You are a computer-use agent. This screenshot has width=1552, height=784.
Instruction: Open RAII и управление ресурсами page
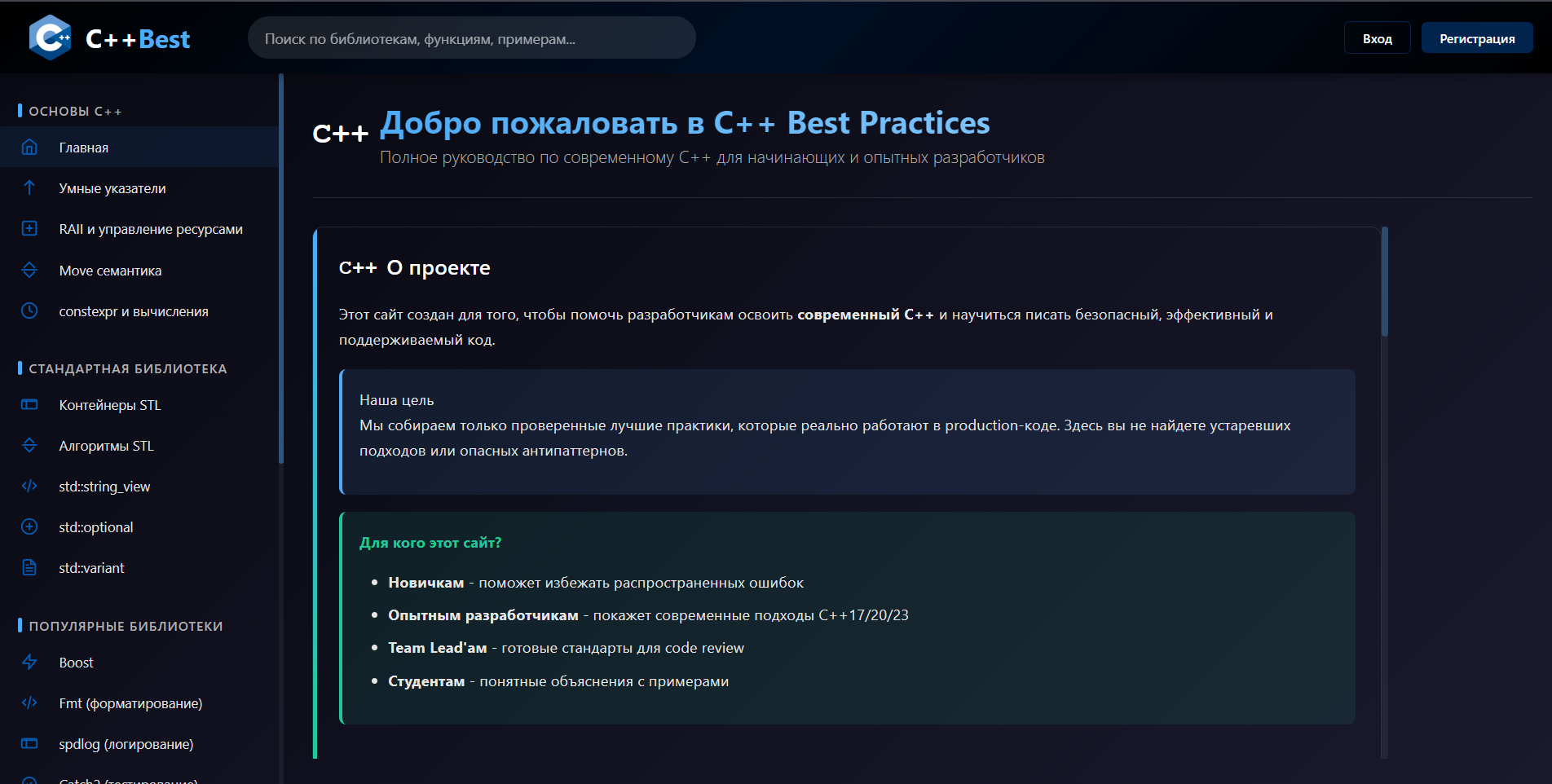click(139, 229)
